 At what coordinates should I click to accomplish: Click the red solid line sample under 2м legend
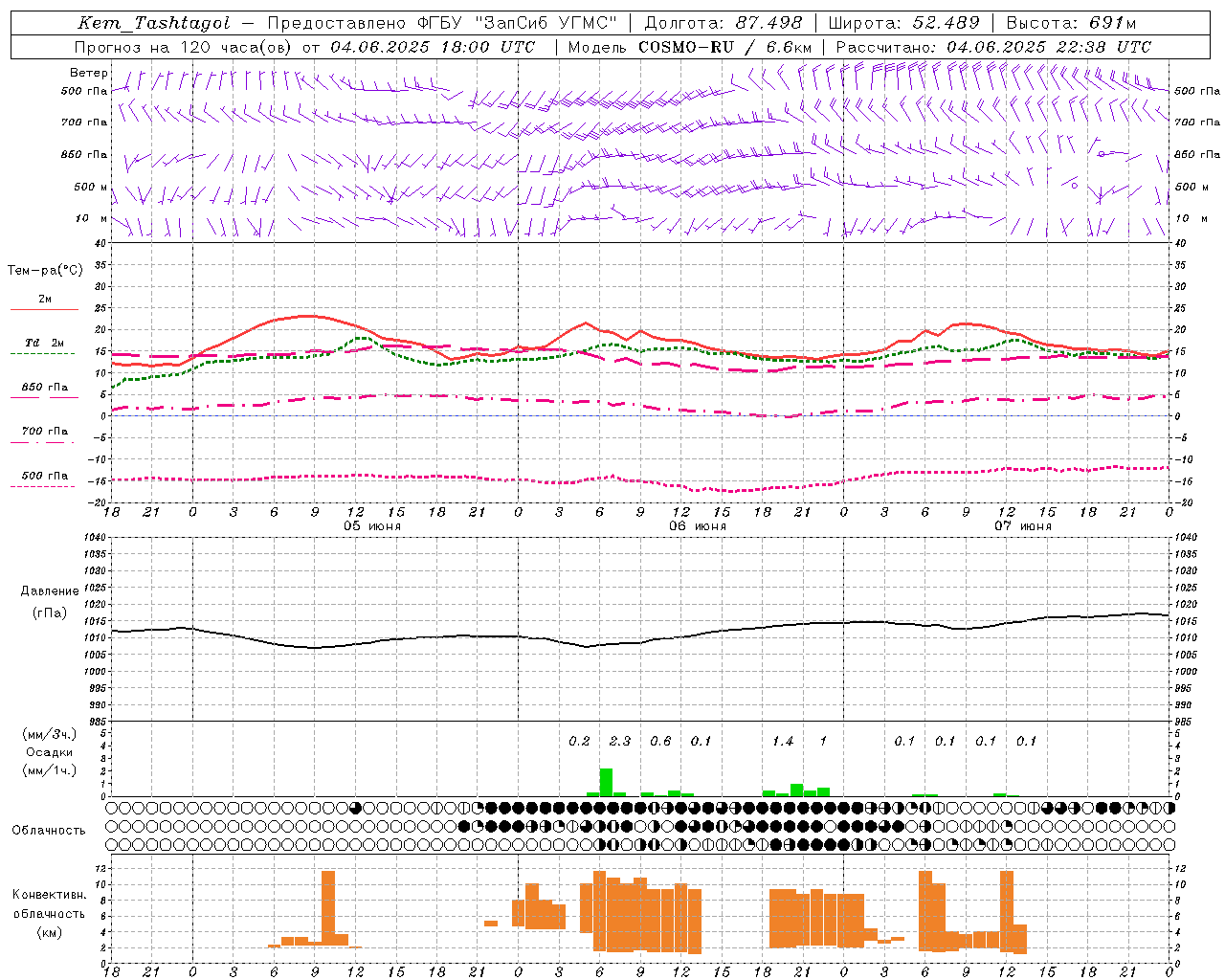44,310
